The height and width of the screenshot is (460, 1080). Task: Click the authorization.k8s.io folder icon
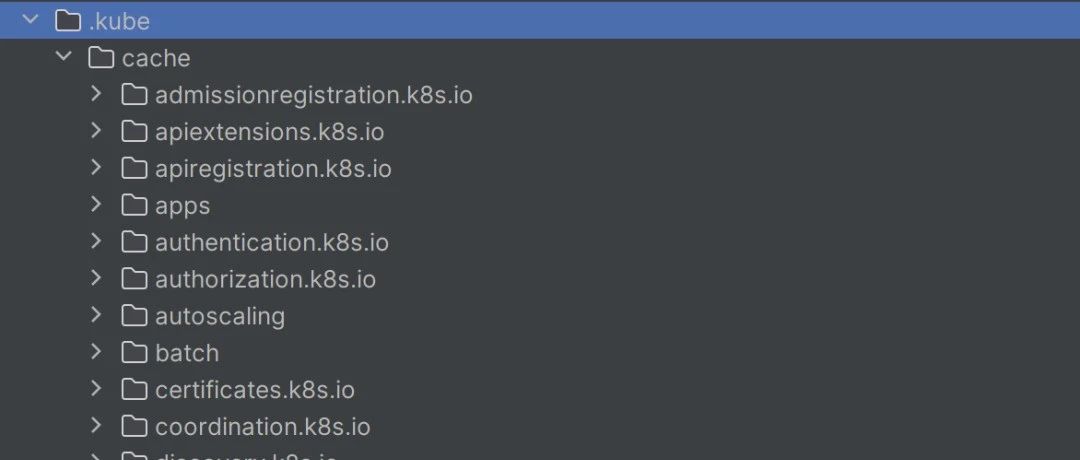click(x=134, y=279)
